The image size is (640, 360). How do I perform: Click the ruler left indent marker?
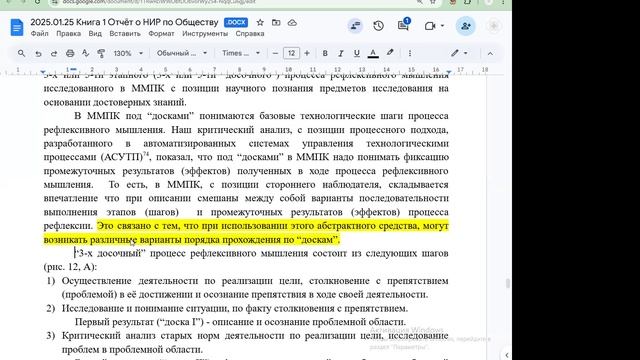click(43, 72)
